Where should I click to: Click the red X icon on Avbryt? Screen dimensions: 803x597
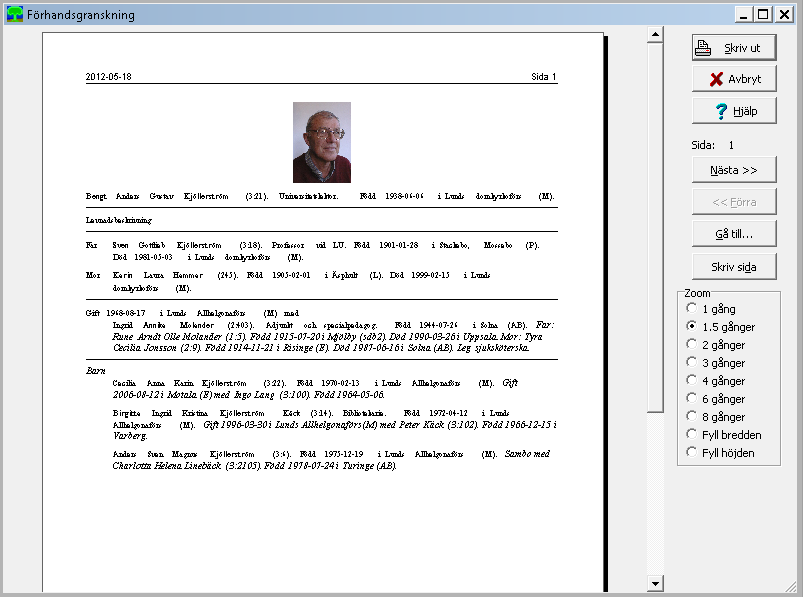coord(716,79)
